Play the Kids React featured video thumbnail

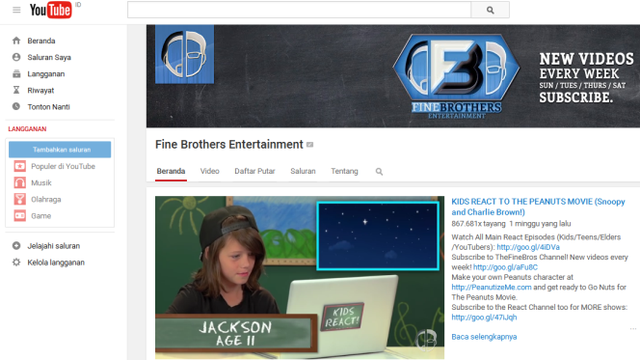coord(300,278)
